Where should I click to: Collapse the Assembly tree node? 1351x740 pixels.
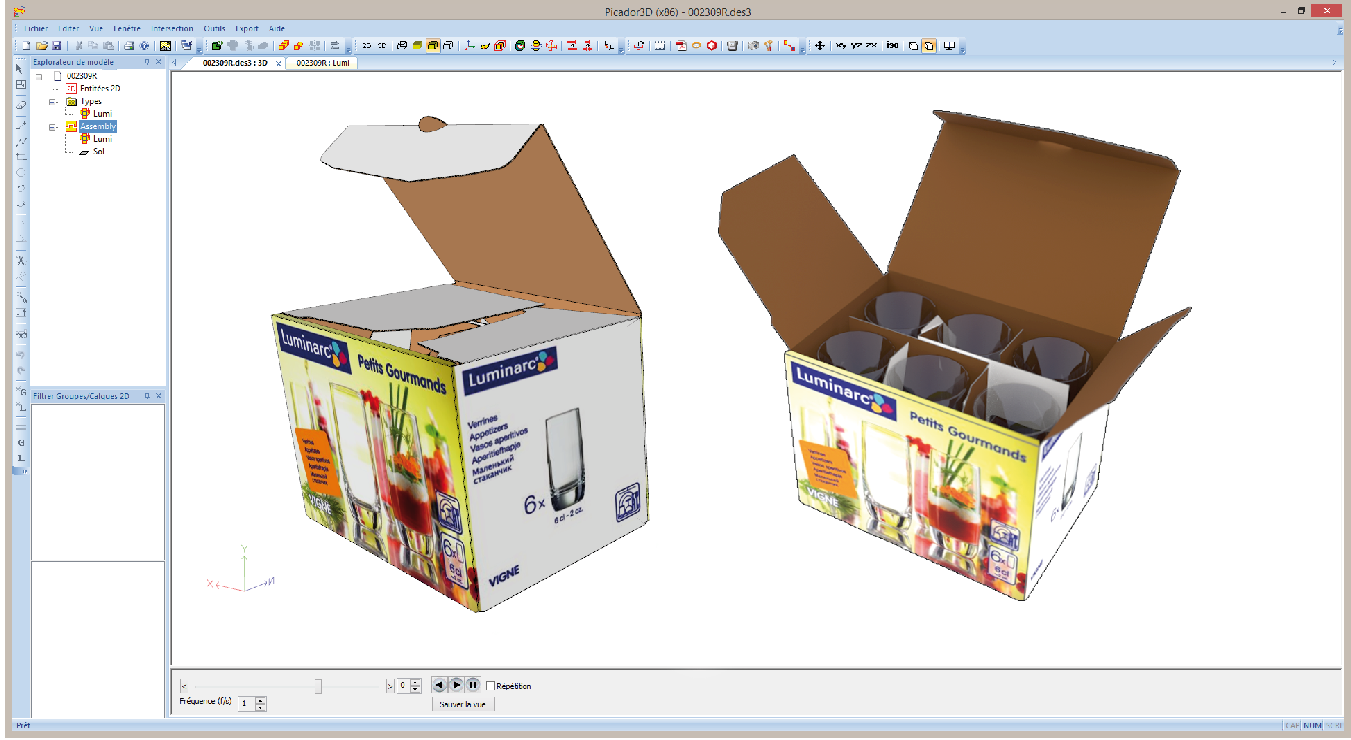[52, 127]
